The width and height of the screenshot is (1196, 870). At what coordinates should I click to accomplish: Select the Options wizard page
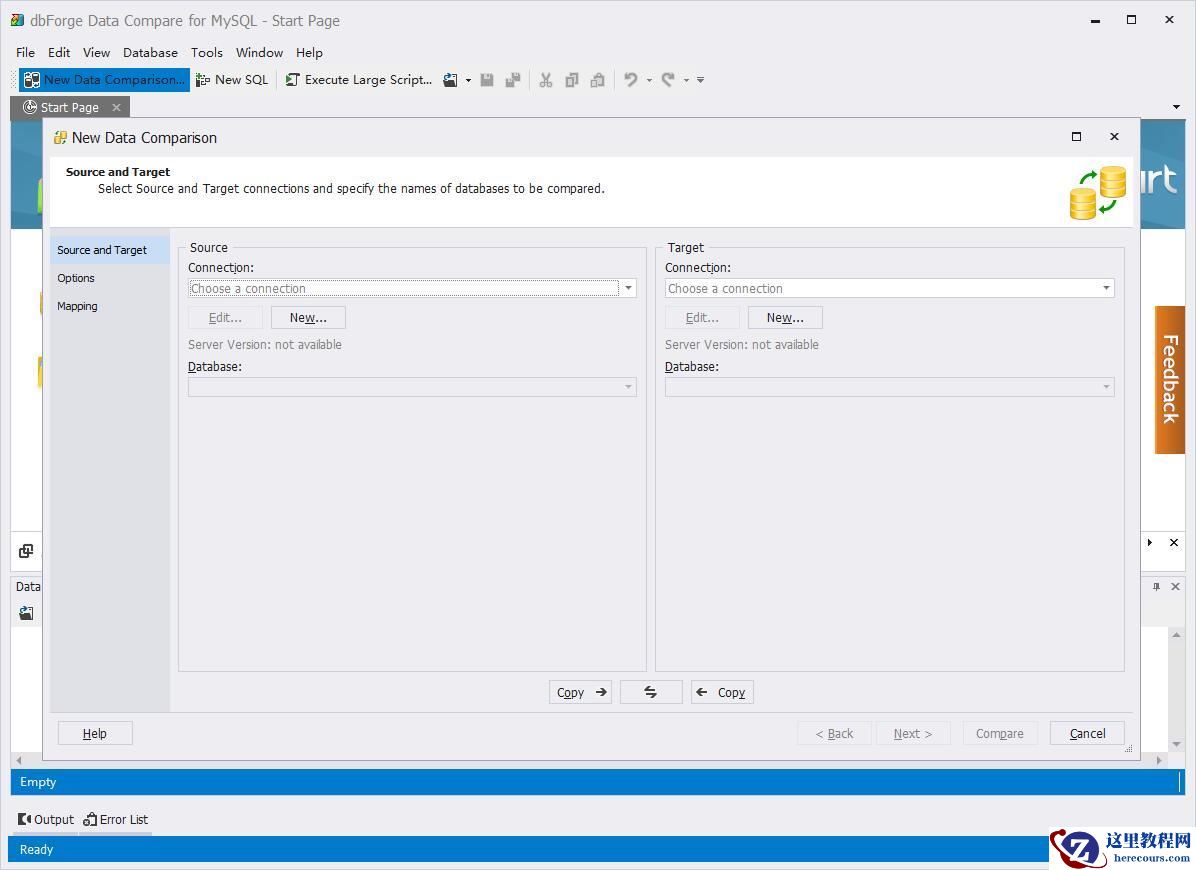click(x=76, y=278)
